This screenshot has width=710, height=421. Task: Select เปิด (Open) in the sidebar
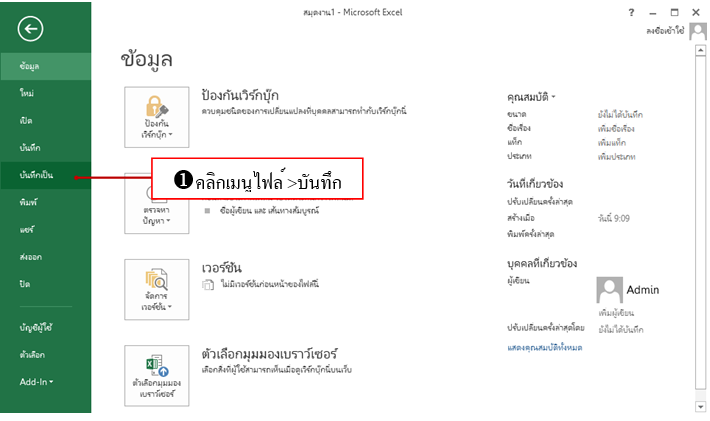tap(45, 121)
